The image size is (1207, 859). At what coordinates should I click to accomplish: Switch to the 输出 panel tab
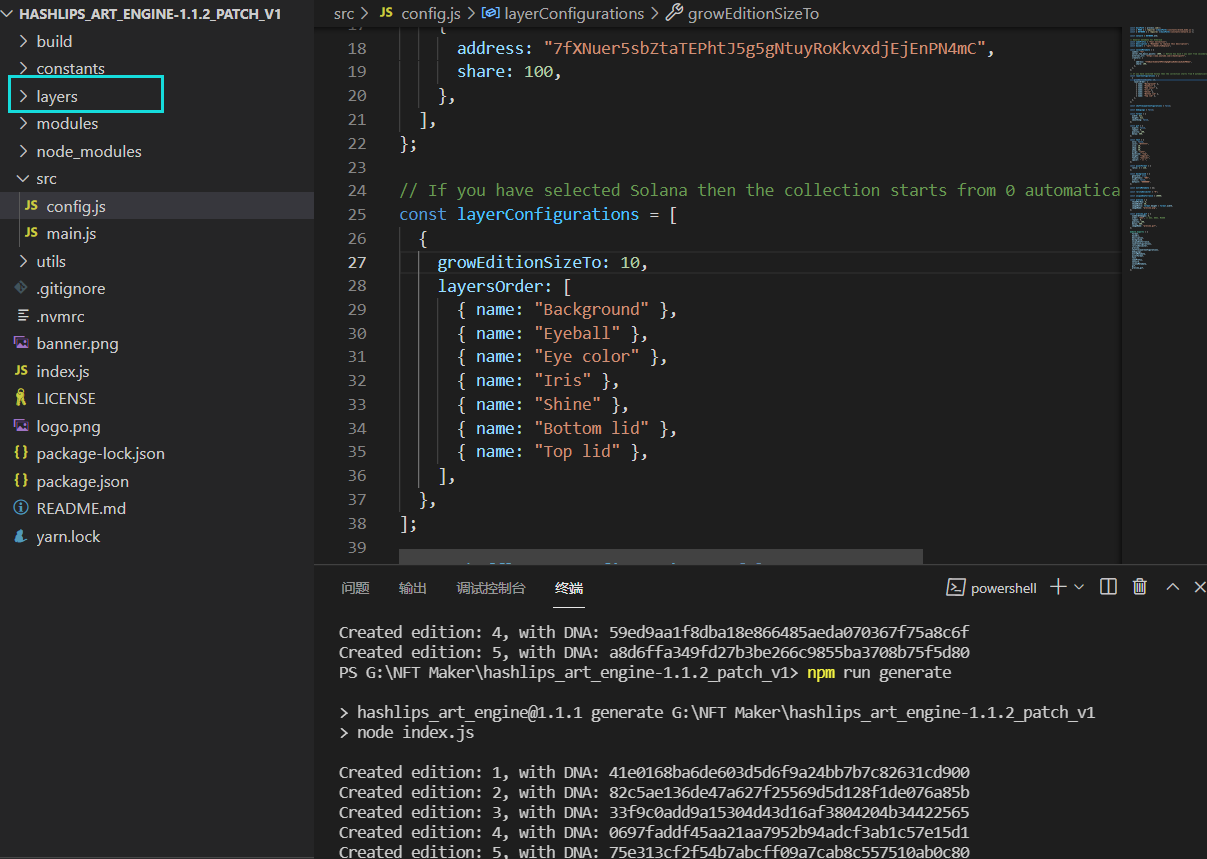413,588
